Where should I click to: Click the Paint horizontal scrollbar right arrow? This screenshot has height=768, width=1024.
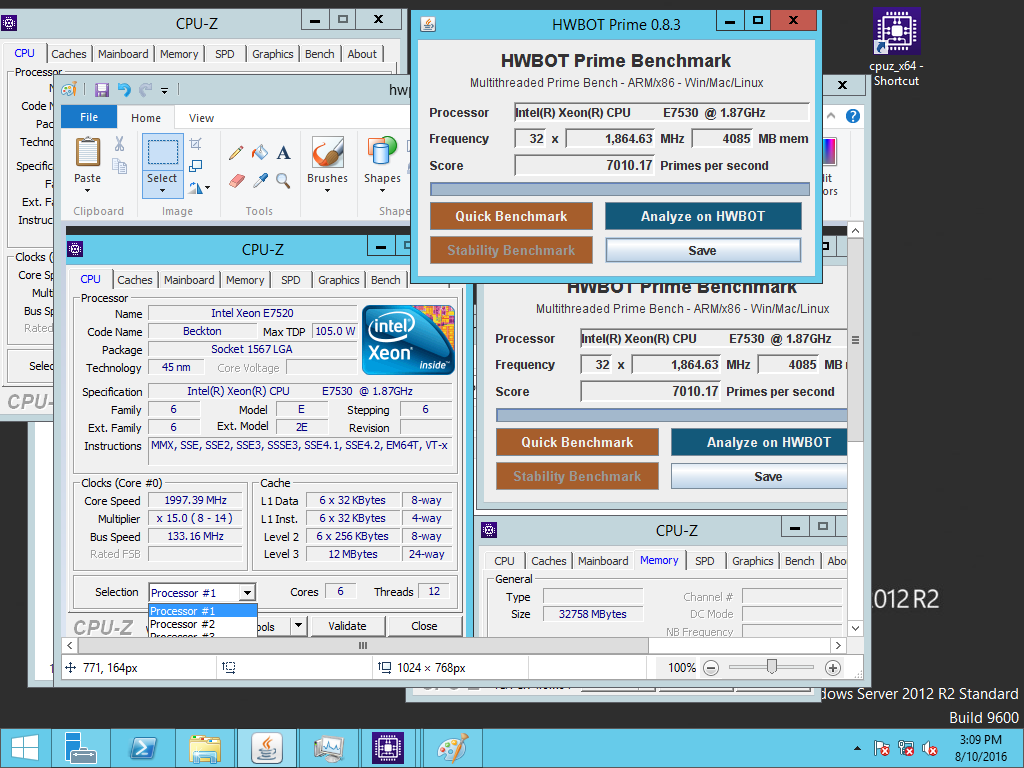839,645
